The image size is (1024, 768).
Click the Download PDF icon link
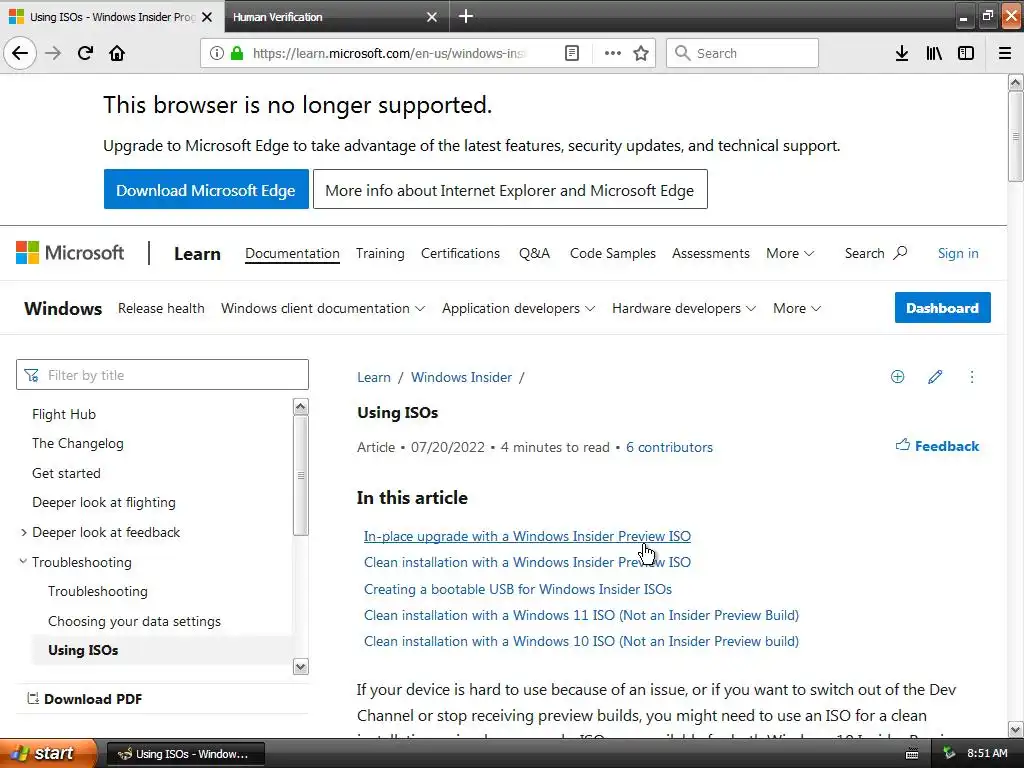click(85, 699)
